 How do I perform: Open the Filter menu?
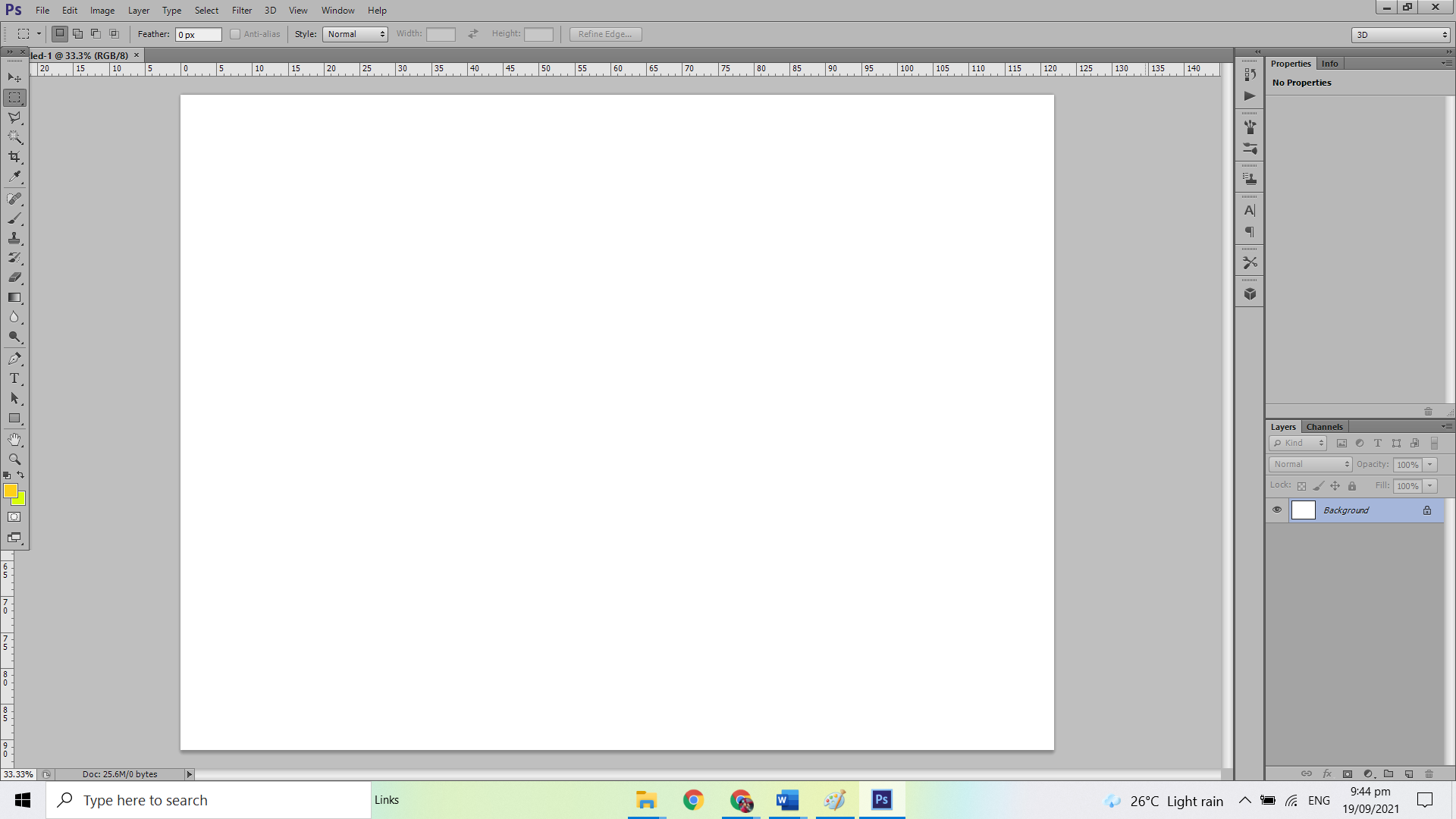pos(242,10)
